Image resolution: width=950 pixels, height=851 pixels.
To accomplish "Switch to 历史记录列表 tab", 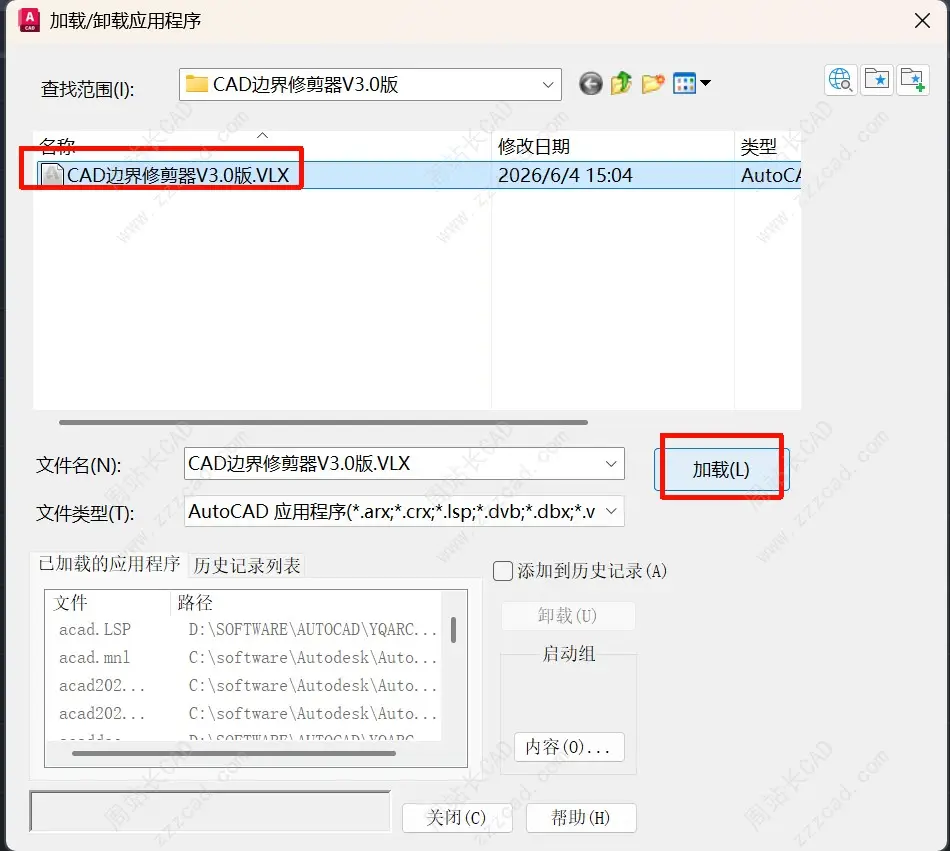I will tap(247, 565).
